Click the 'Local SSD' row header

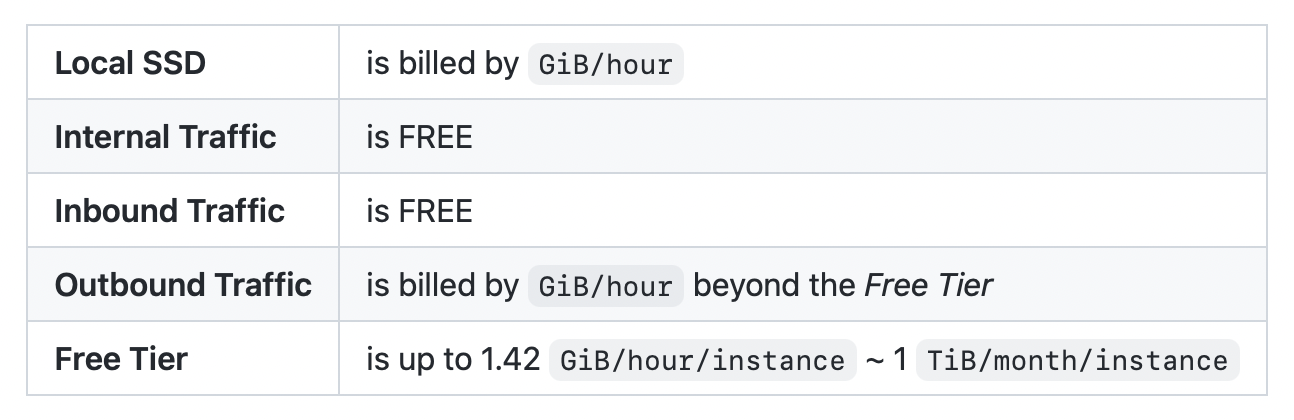click(x=130, y=63)
